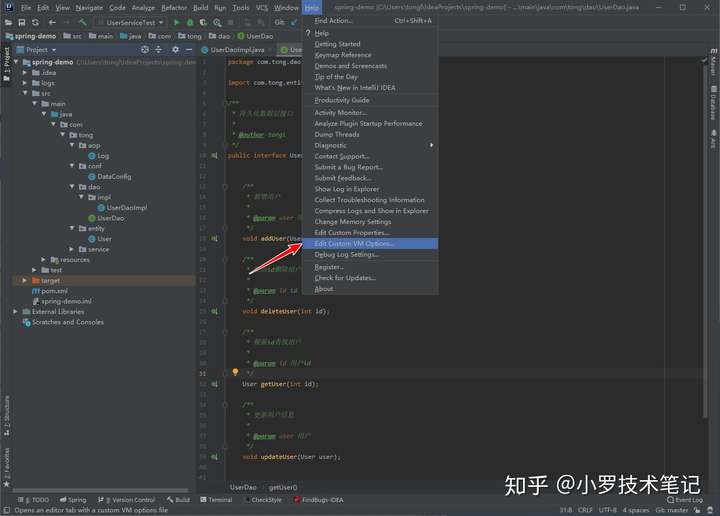Start debugging with the green bug icon
The height and width of the screenshot is (516, 720).
click(190, 22)
